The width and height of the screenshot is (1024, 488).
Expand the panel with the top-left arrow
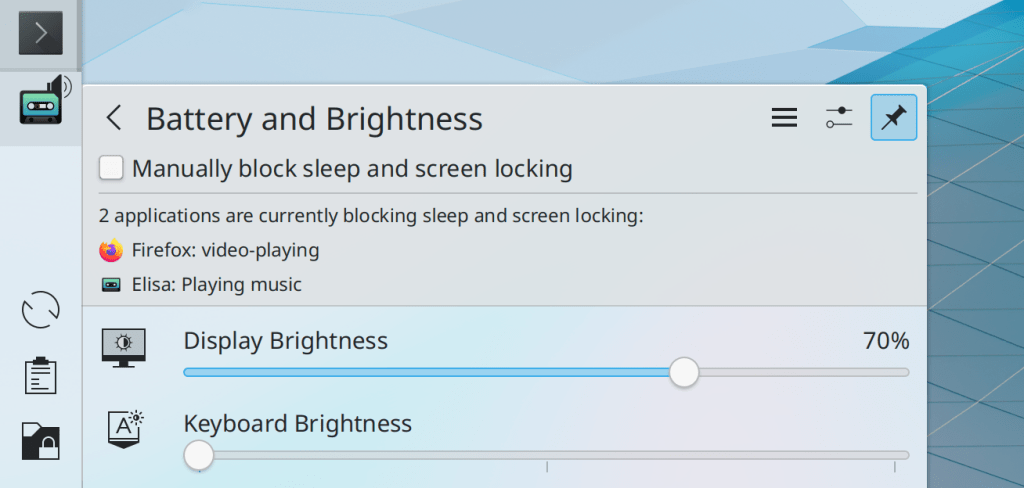(x=41, y=33)
